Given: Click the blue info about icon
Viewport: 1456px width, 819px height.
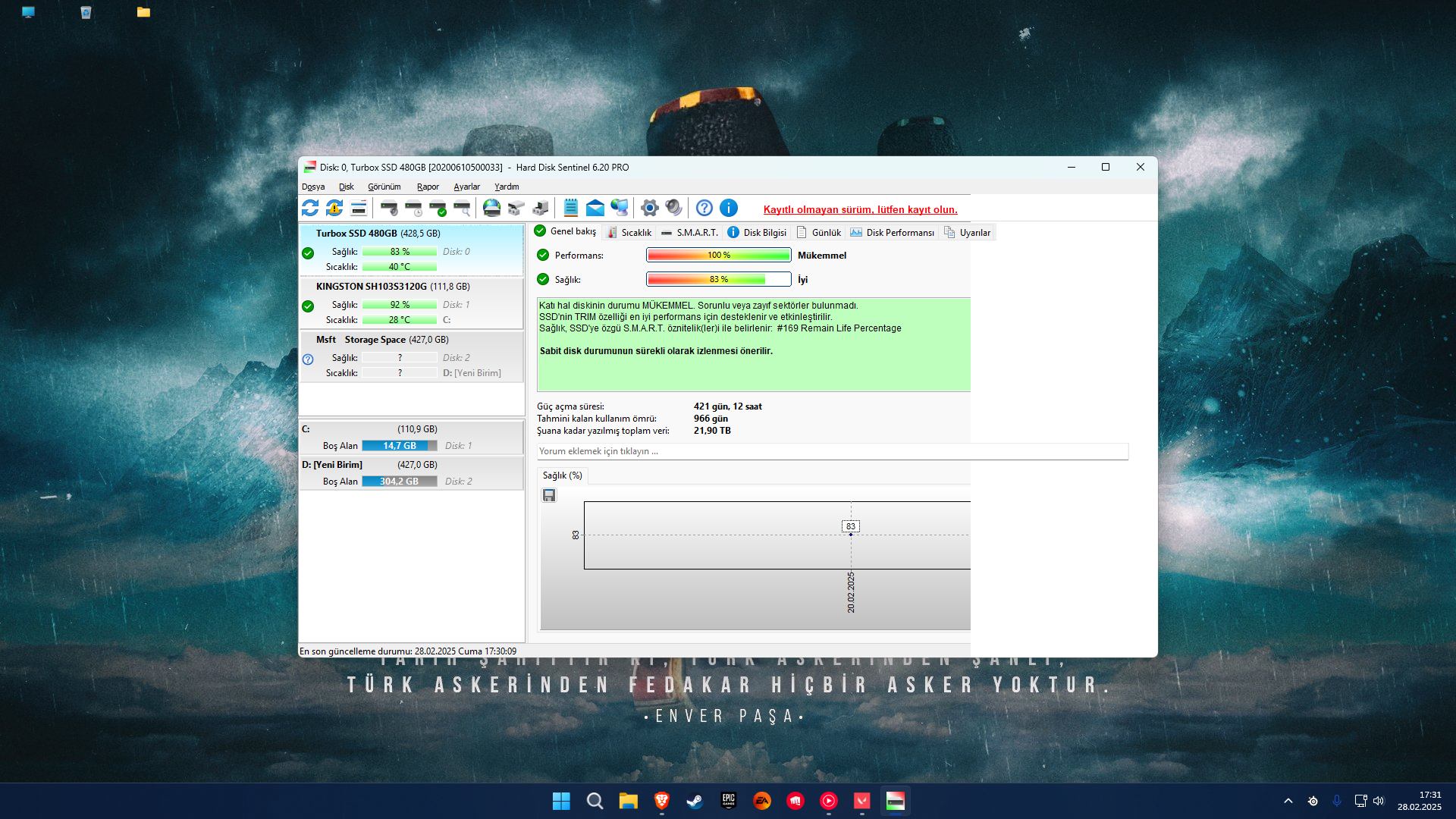Looking at the screenshot, I should 729,208.
